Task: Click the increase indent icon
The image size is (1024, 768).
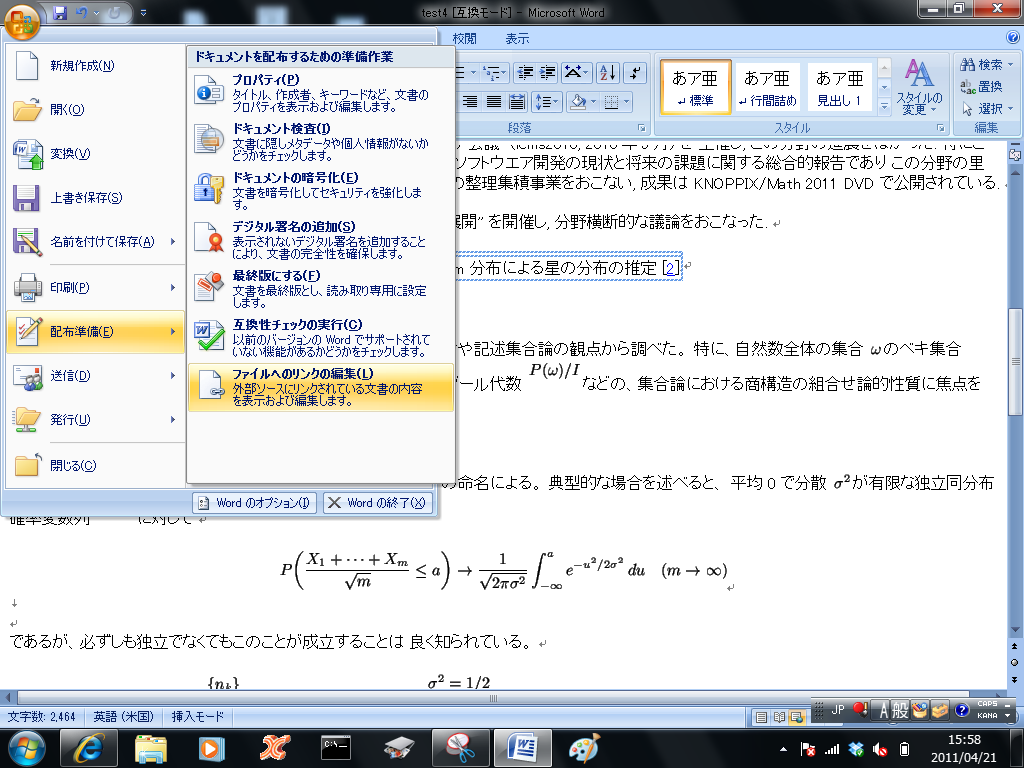Action: 547,72
